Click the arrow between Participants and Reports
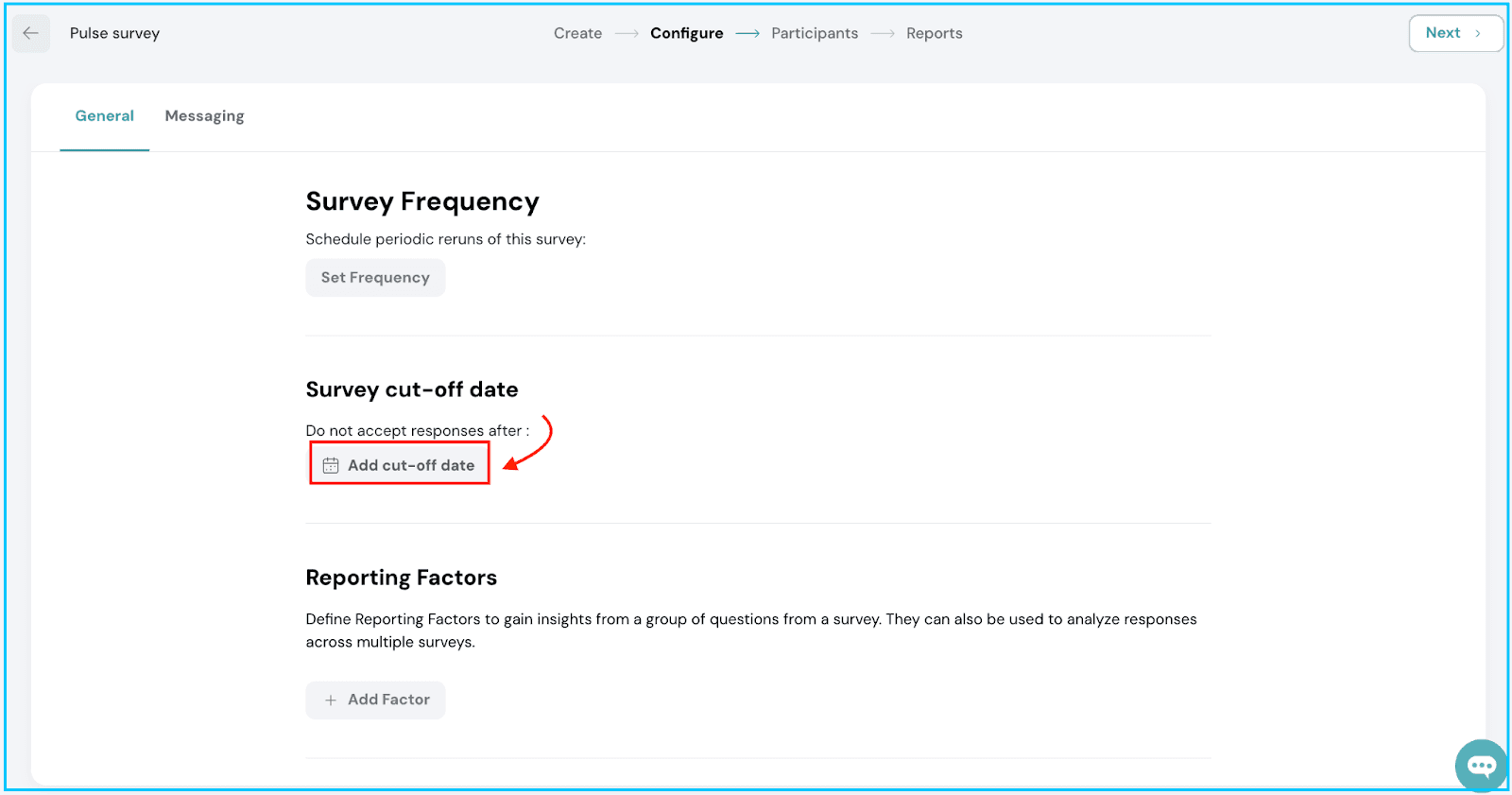The height and width of the screenshot is (795, 1512). pyautogui.click(x=883, y=34)
